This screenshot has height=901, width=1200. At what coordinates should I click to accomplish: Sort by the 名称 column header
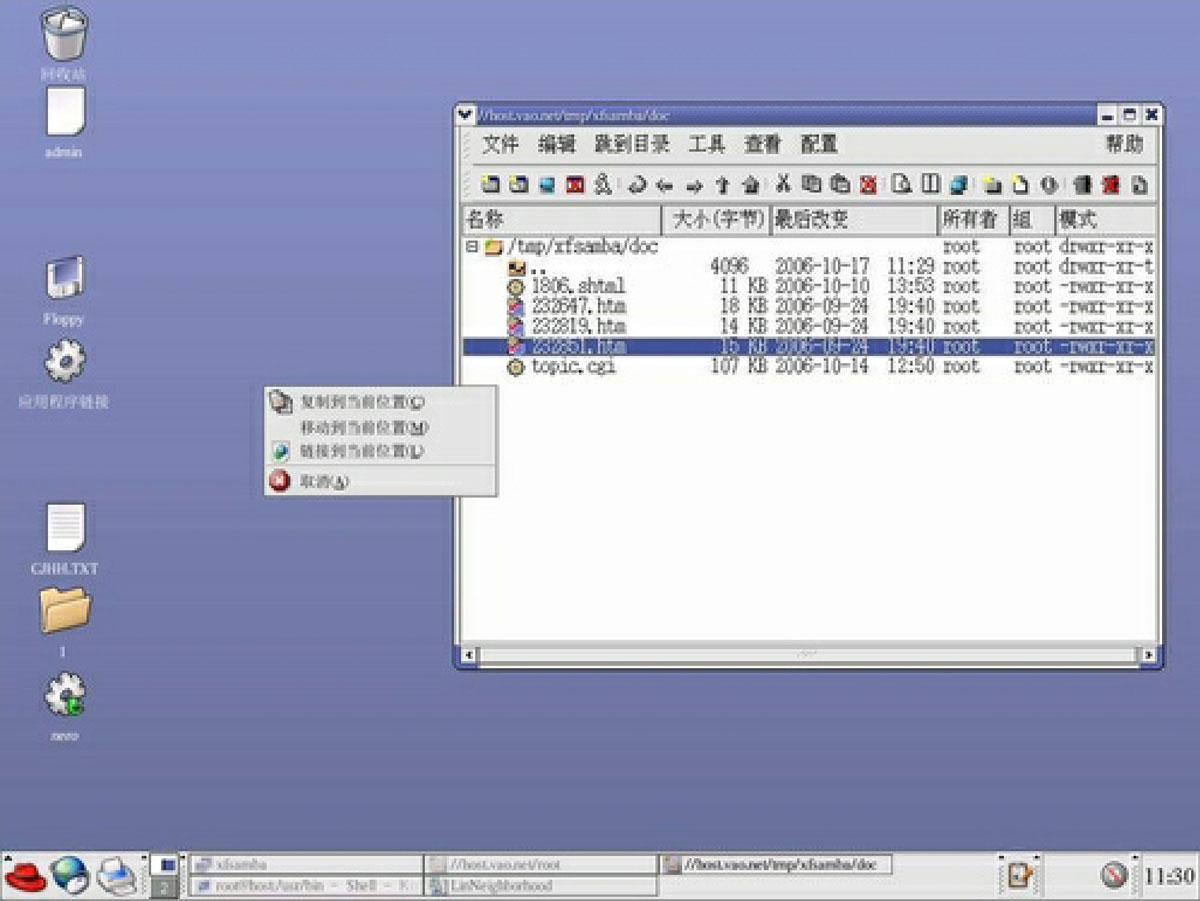(560, 219)
